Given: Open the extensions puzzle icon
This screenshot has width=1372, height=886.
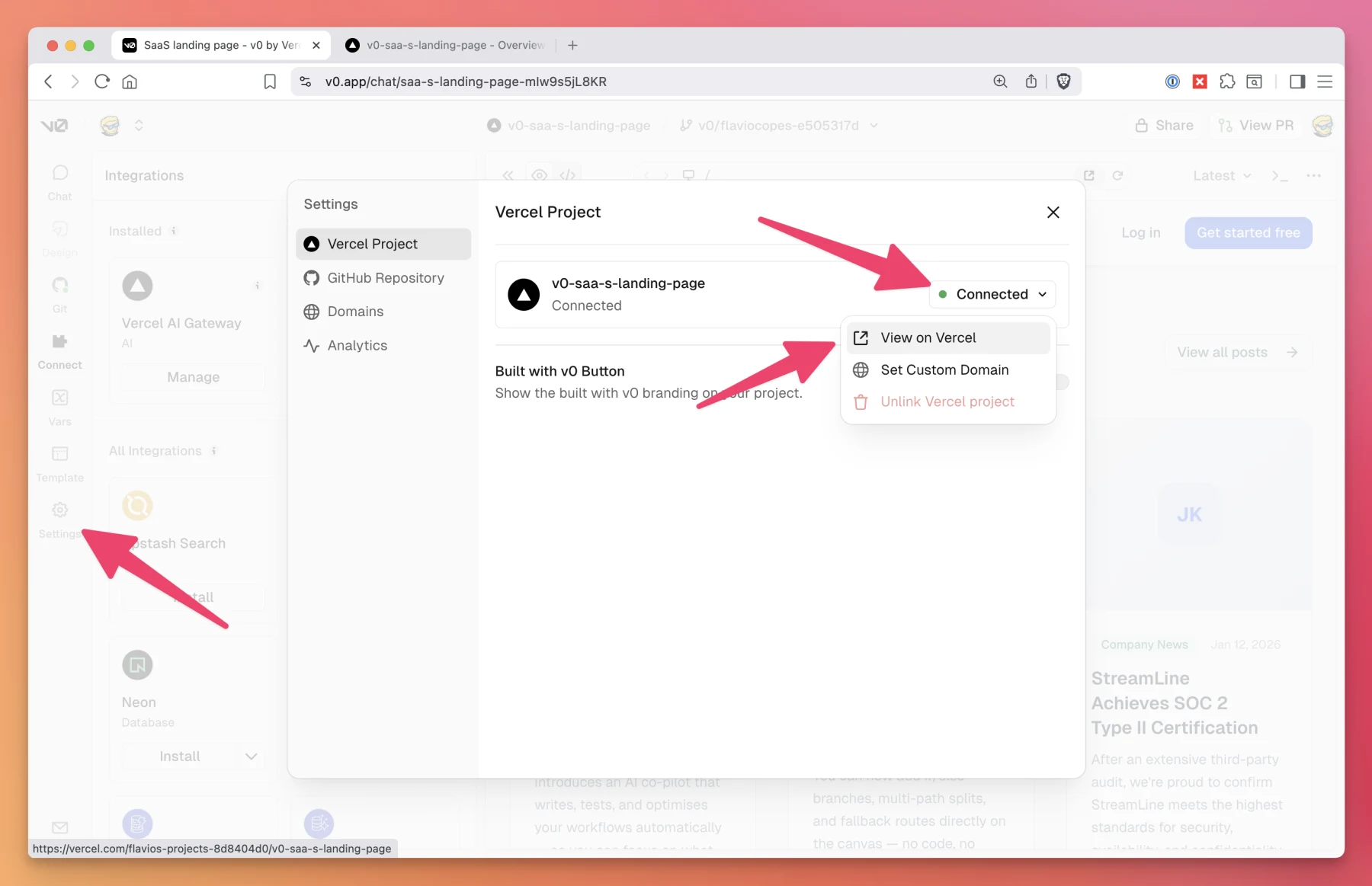Looking at the screenshot, I should pyautogui.click(x=1227, y=82).
